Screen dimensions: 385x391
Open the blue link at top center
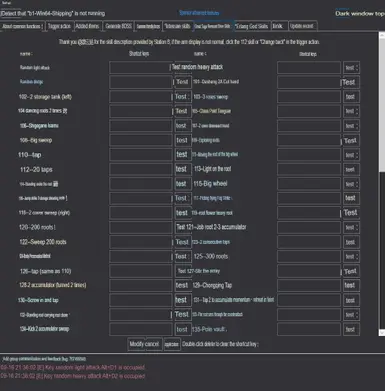tap(199, 13)
